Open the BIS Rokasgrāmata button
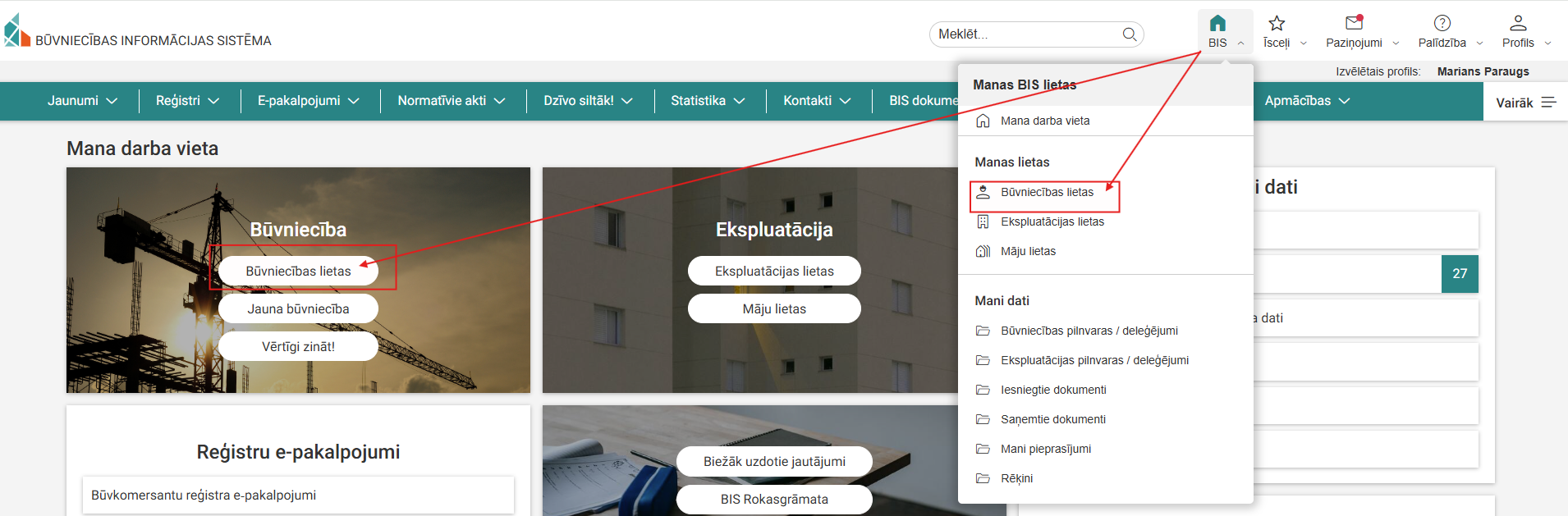The width and height of the screenshot is (1568, 516). pyautogui.click(x=773, y=499)
